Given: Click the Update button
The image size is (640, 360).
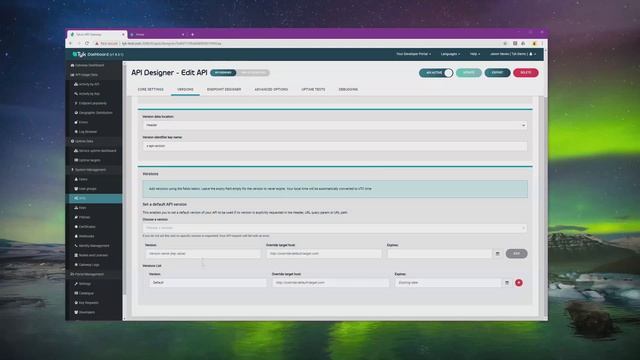Looking at the screenshot, I should [x=469, y=73].
